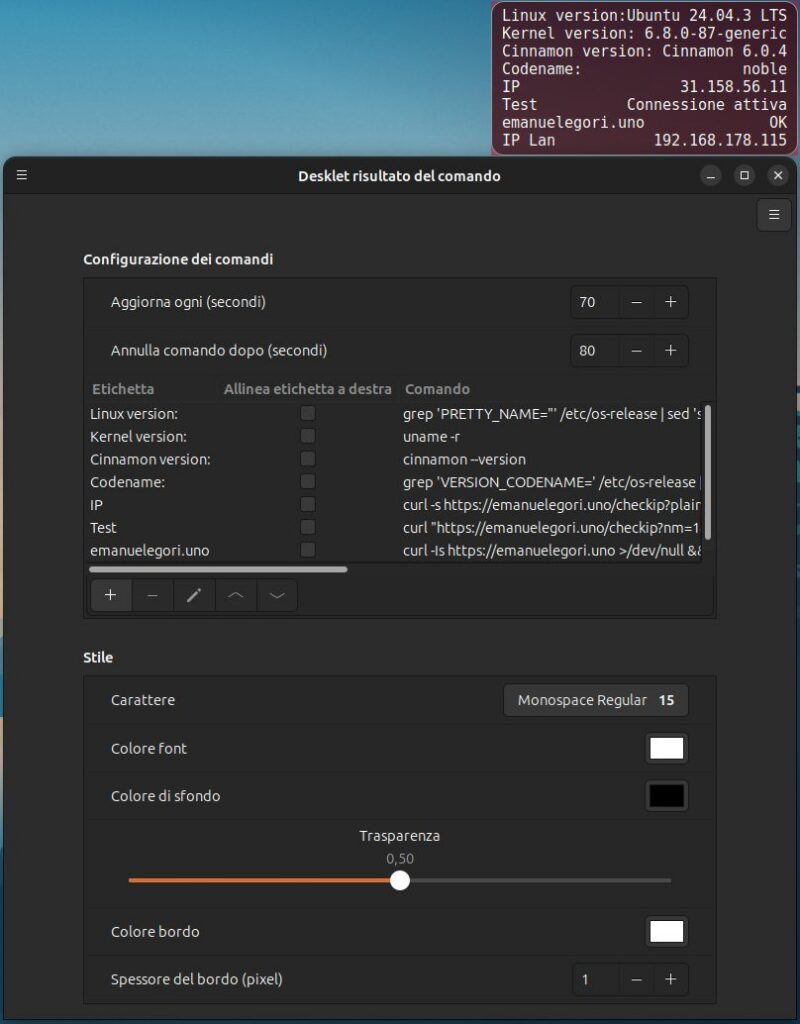800x1024 pixels.
Task: Increase 'Spessore del bordo' with the plus stepper
Action: 671,979
